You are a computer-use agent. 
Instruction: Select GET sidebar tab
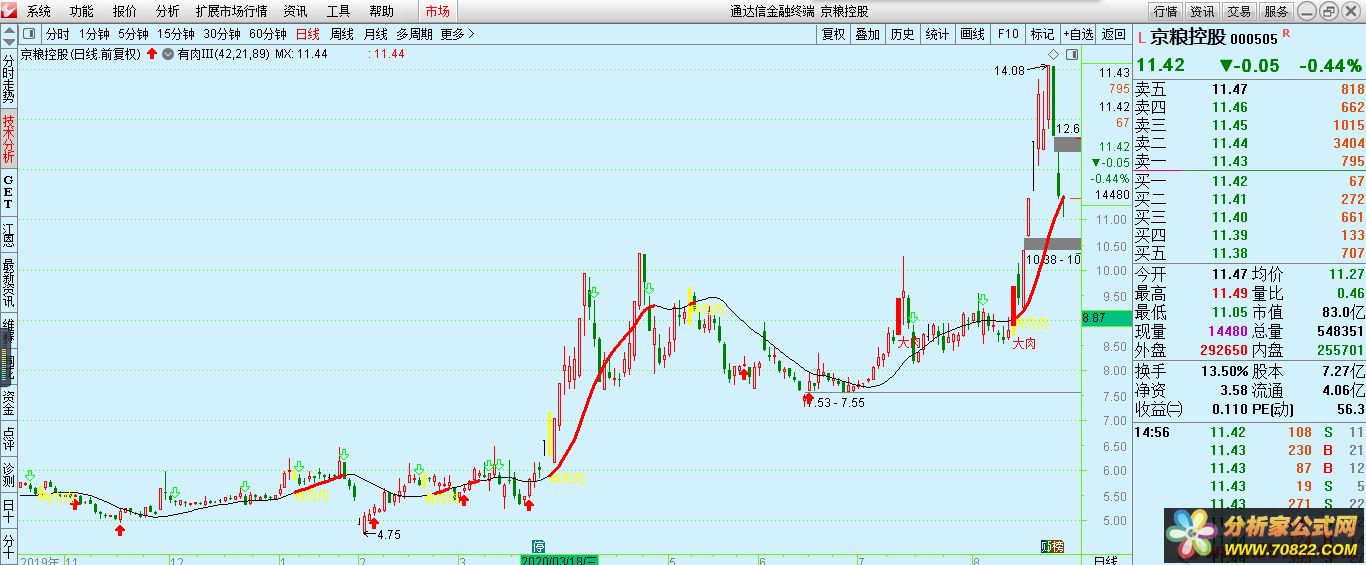tap(8, 191)
